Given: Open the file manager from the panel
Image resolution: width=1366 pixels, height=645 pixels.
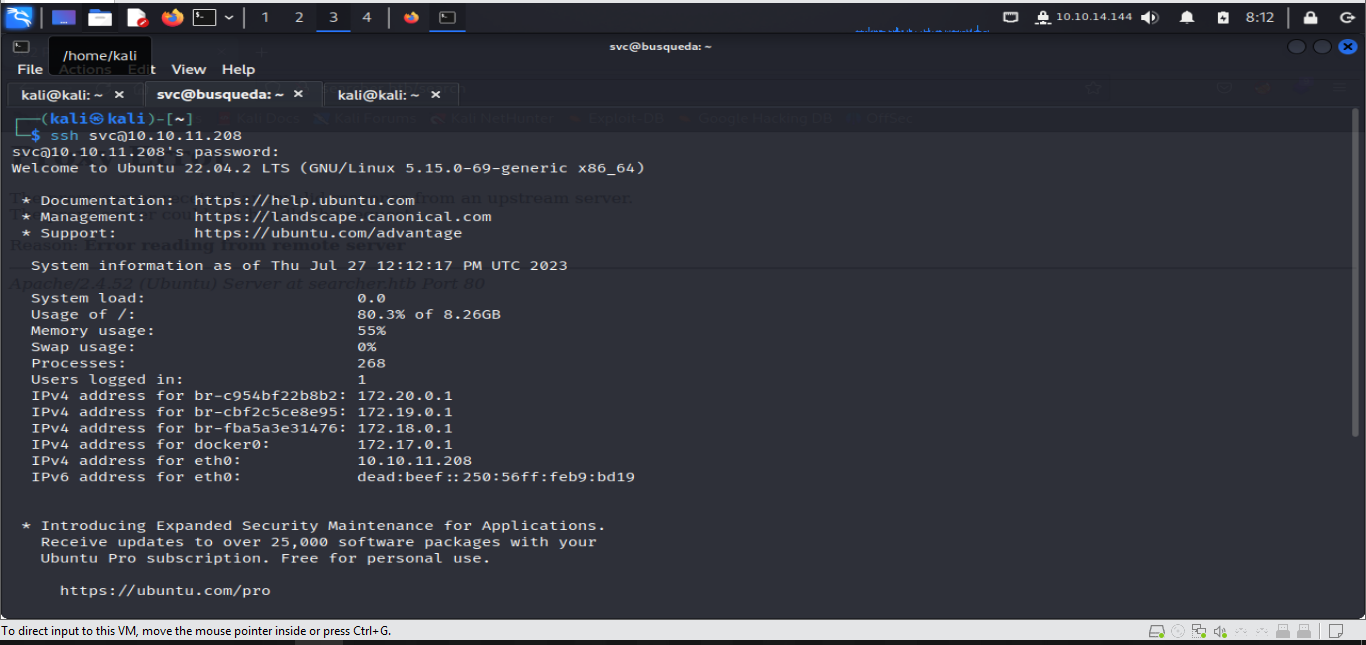Looking at the screenshot, I should (x=99, y=17).
